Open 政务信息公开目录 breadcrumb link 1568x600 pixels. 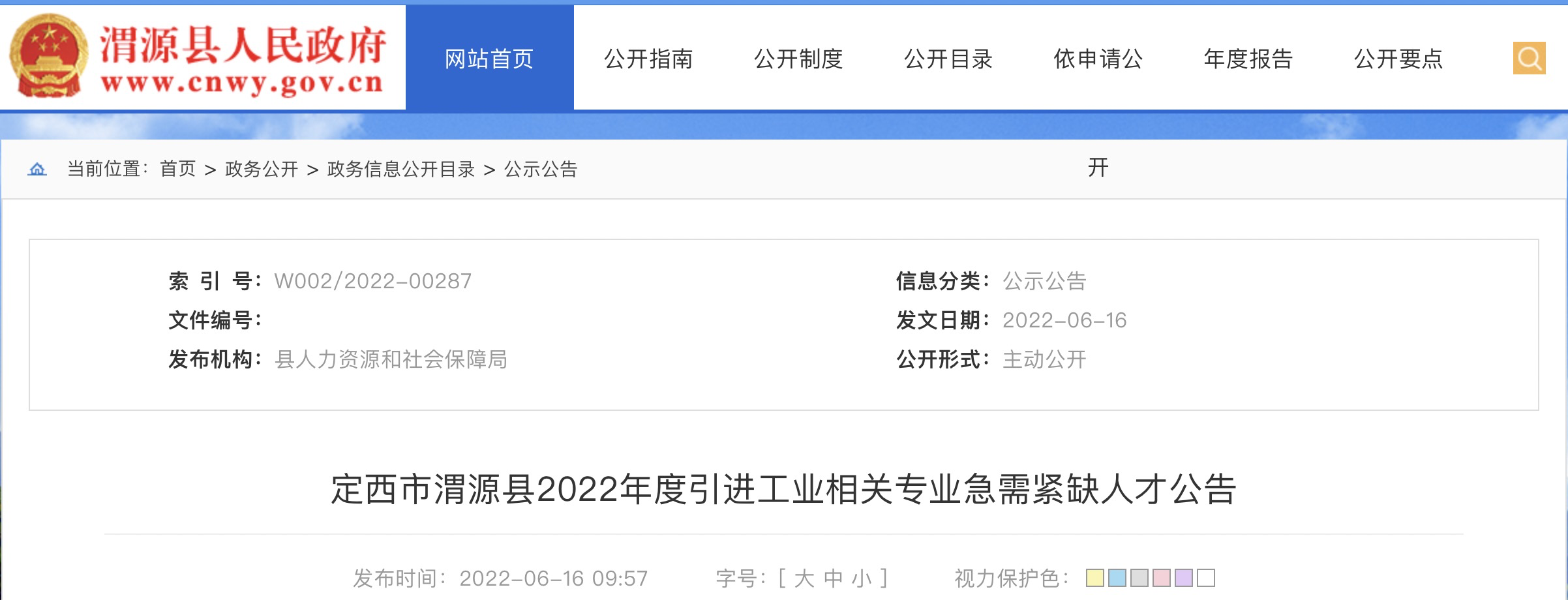coord(401,170)
